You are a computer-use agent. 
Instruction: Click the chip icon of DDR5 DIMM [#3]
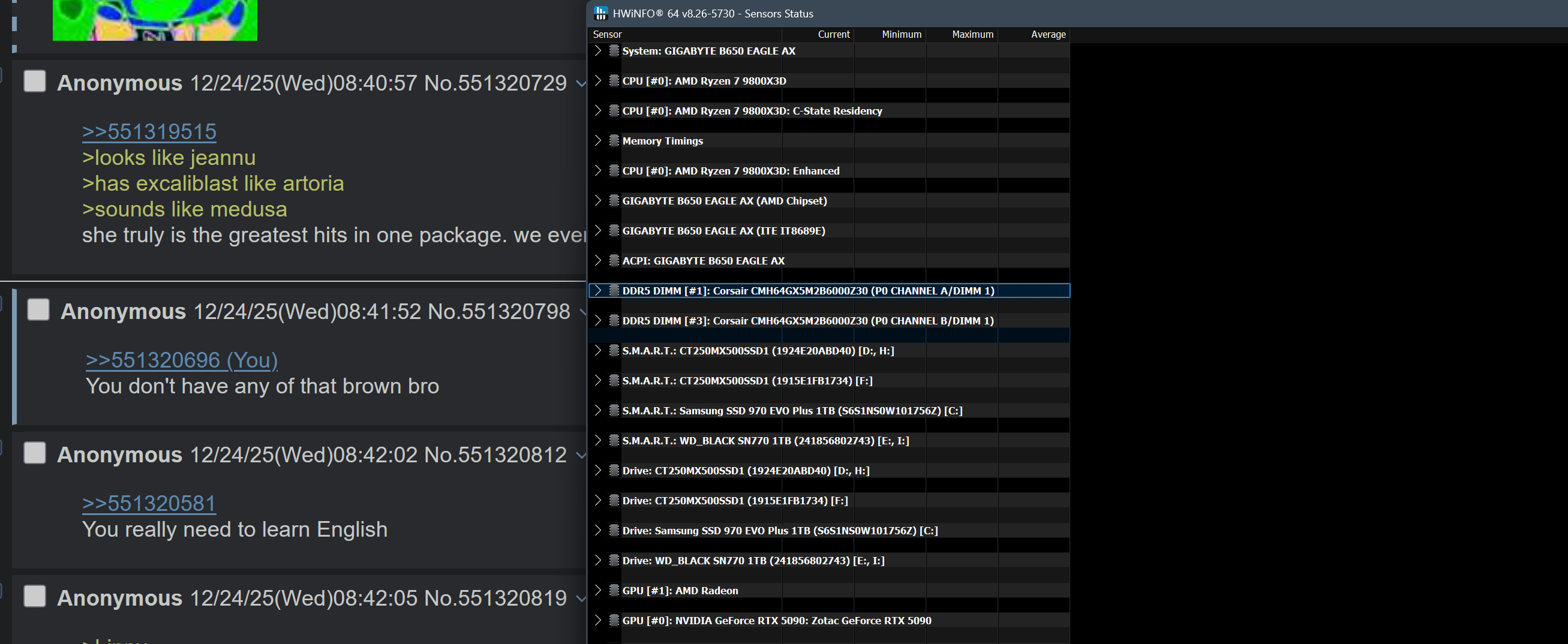614,320
